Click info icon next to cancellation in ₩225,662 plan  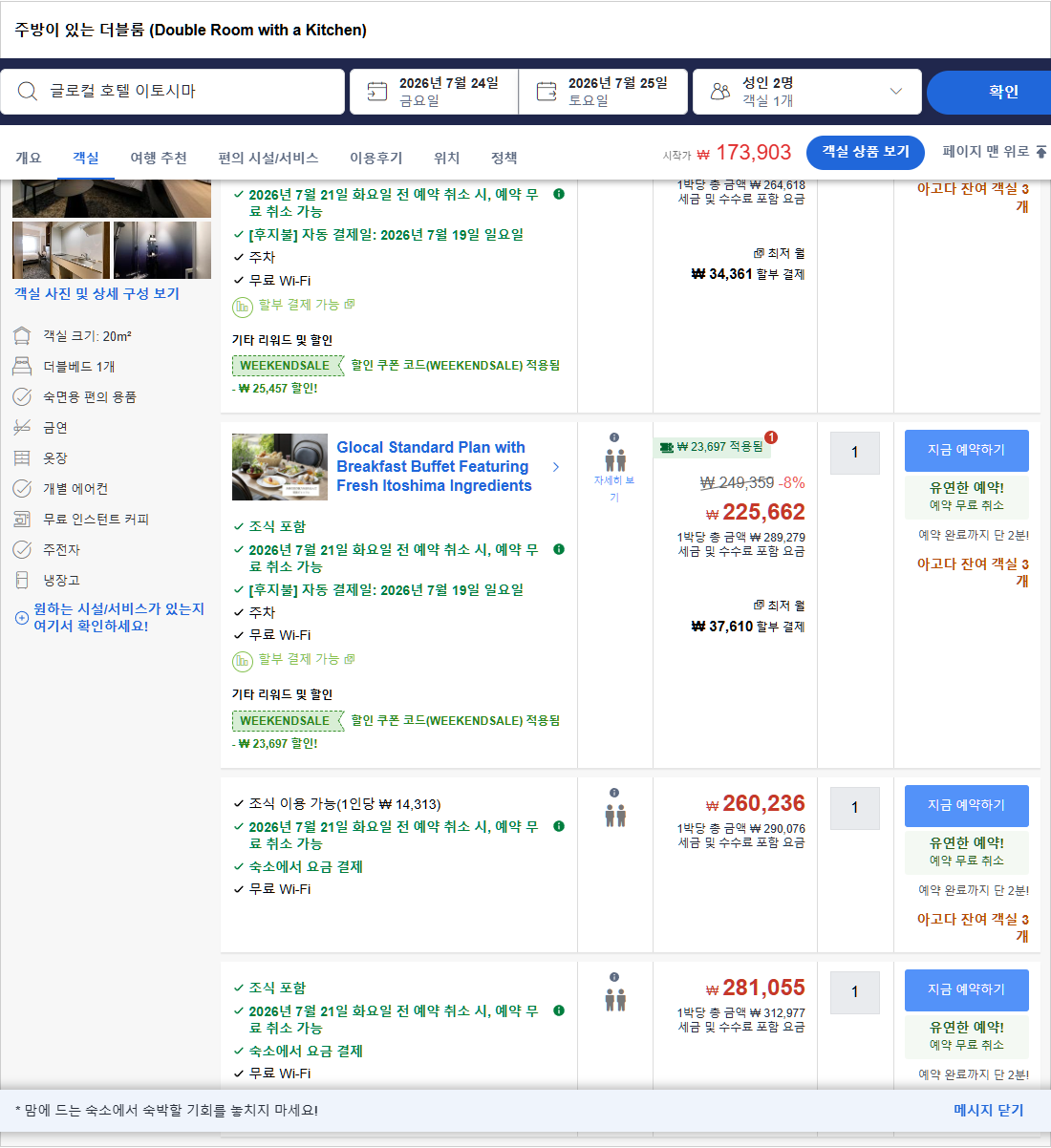tap(559, 549)
